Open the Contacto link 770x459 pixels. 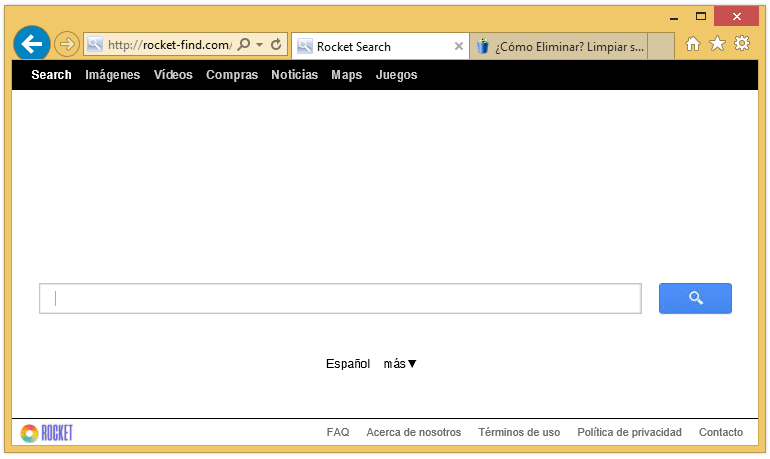[720, 432]
